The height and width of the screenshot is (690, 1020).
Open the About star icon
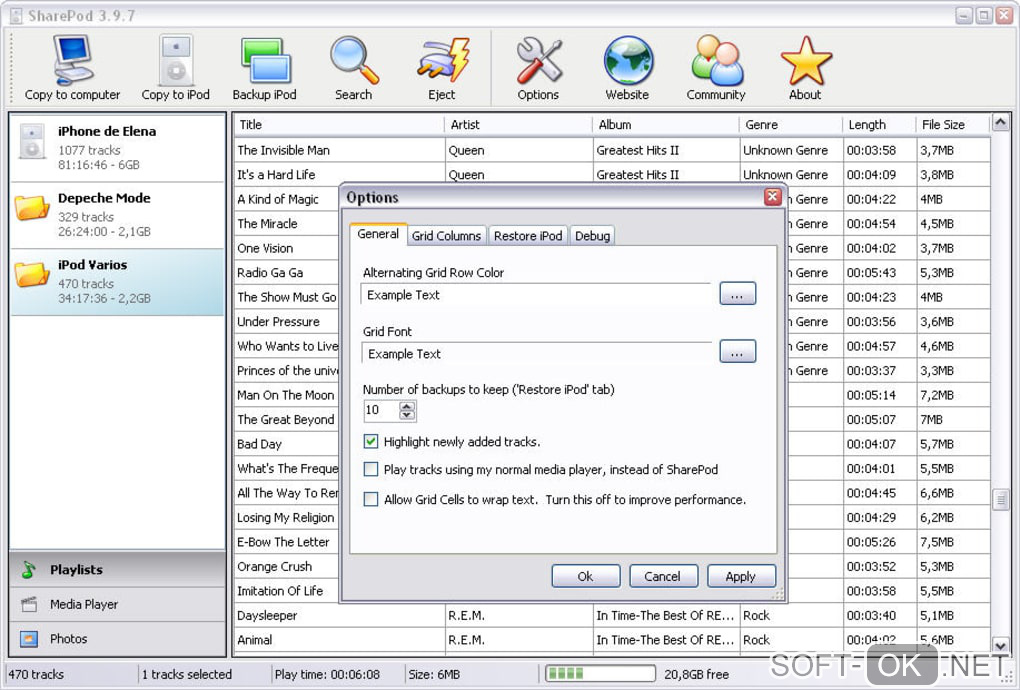(805, 61)
